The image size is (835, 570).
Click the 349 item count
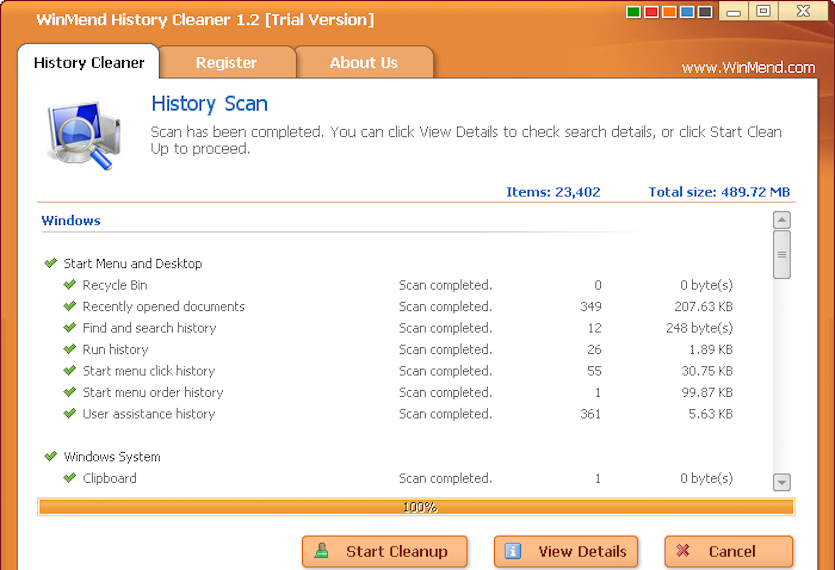point(591,306)
